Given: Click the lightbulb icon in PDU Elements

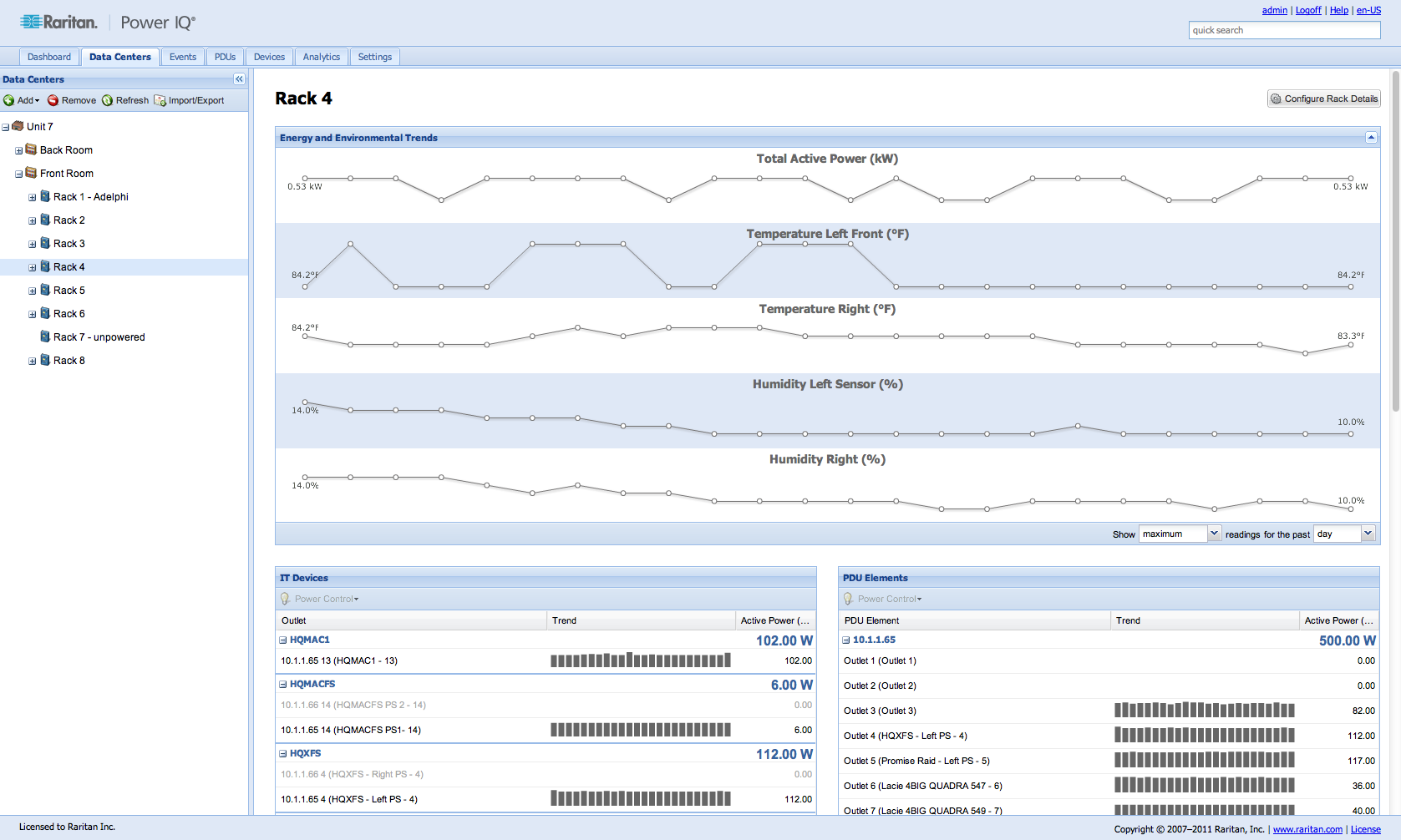Looking at the screenshot, I should pos(848,599).
